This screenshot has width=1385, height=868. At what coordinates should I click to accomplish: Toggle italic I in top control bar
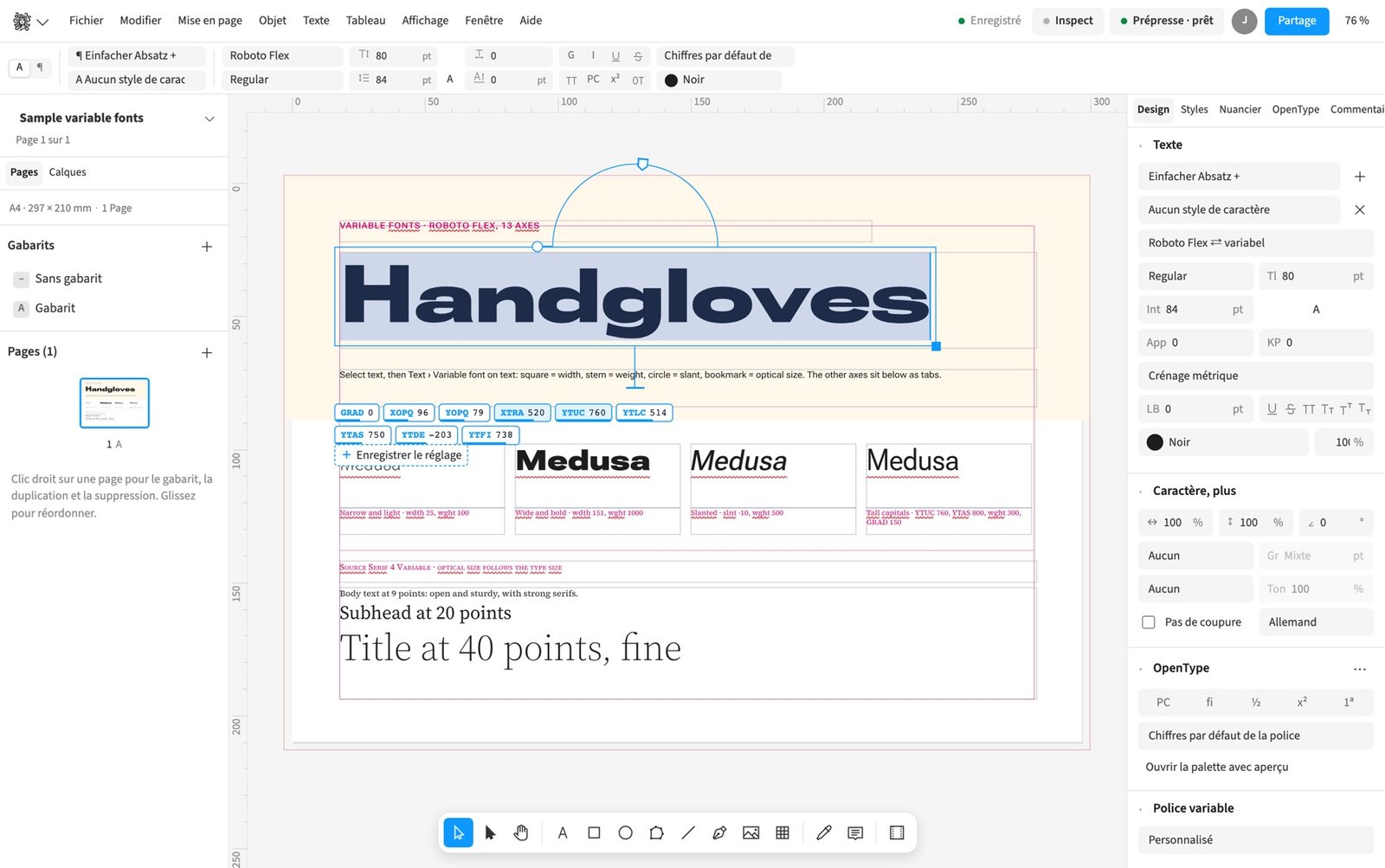(593, 55)
